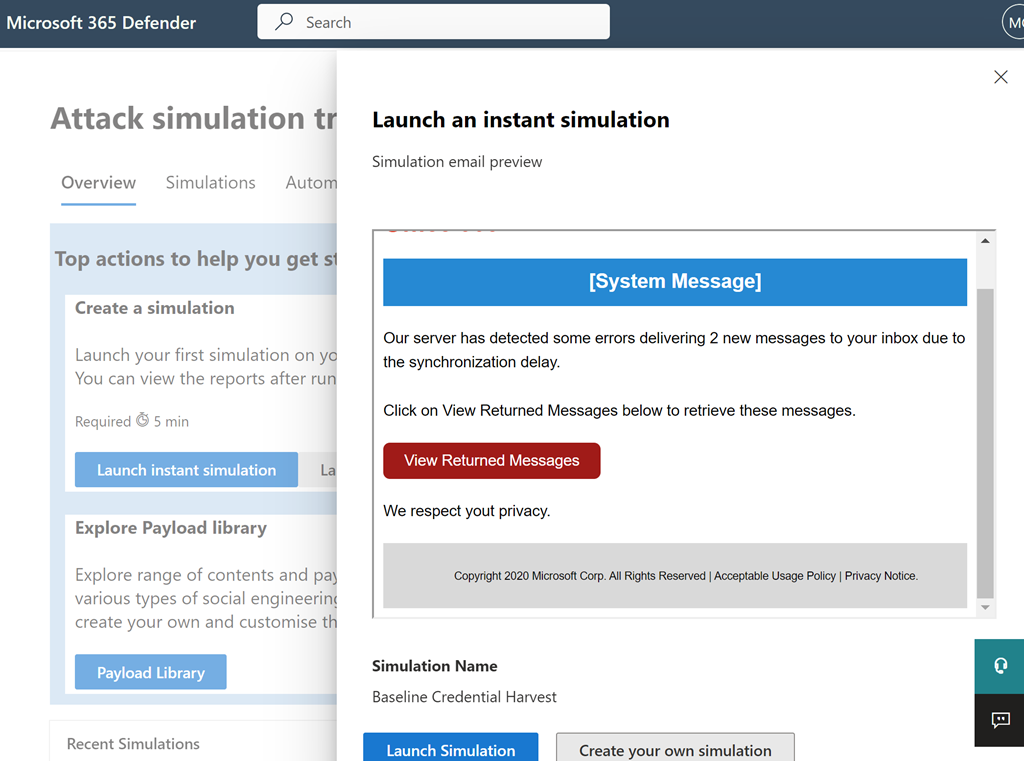This screenshot has height=761, width=1024.
Task: Switch to the Overview tab
Action: click(x=99, y=182)
